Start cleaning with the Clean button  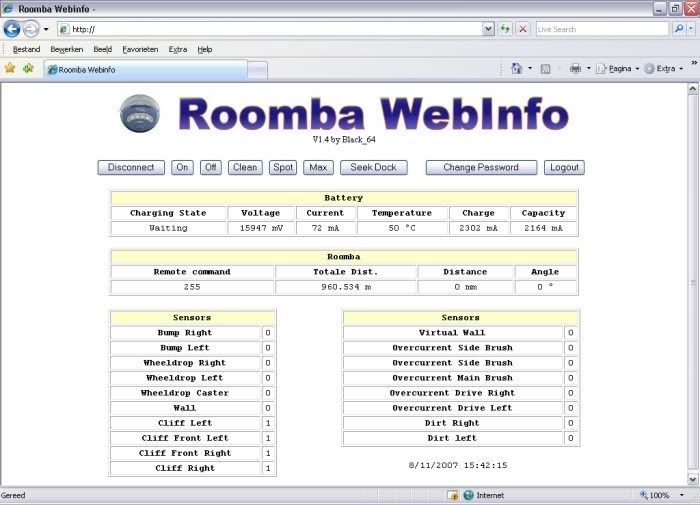pyautogui.click(x=245, y=167)
